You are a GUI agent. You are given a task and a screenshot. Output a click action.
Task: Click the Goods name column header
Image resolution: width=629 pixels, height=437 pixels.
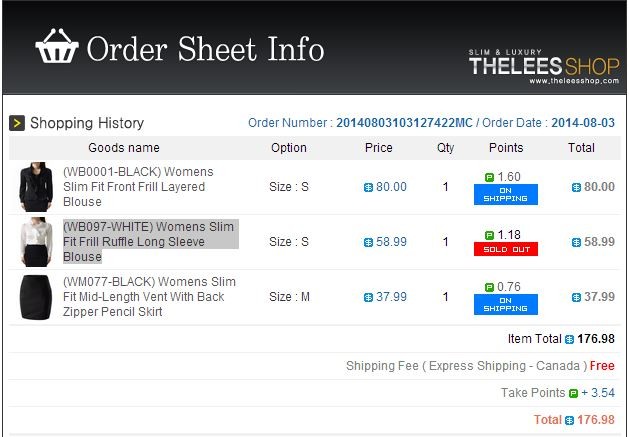pyautogui.click(x=124, y=148)
